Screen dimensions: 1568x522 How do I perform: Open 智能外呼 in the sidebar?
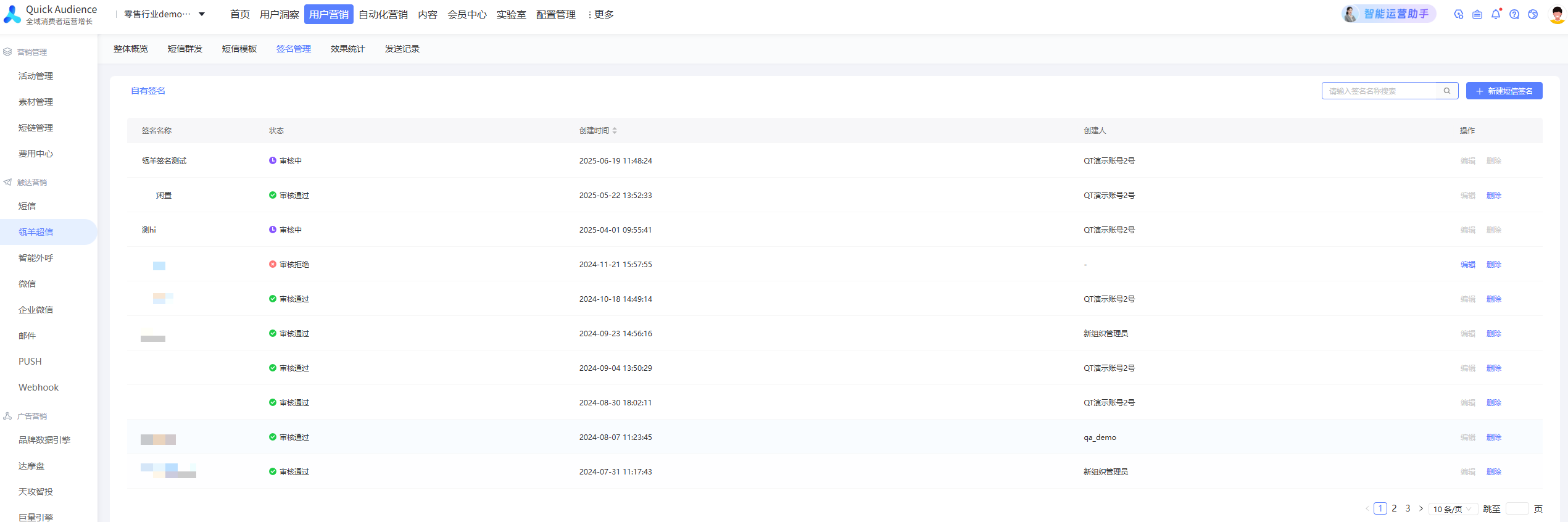point(36,258)
